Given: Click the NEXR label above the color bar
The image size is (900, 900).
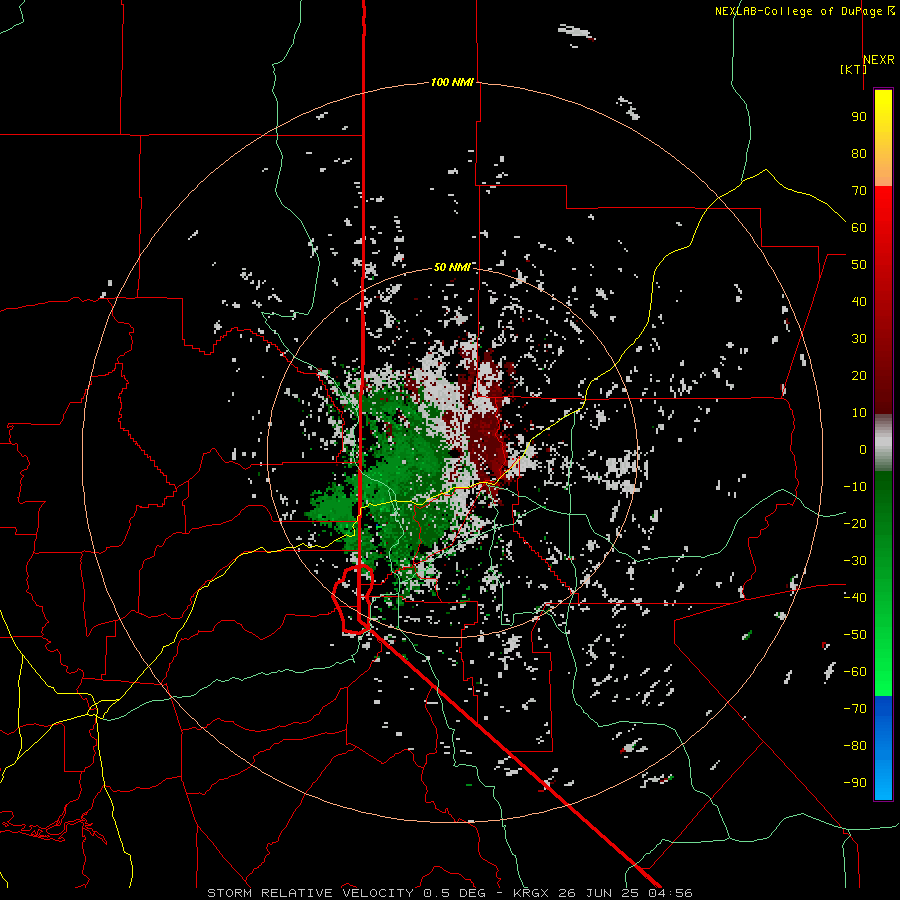Looking at the screenshot, I should click(x=879, y=60).
